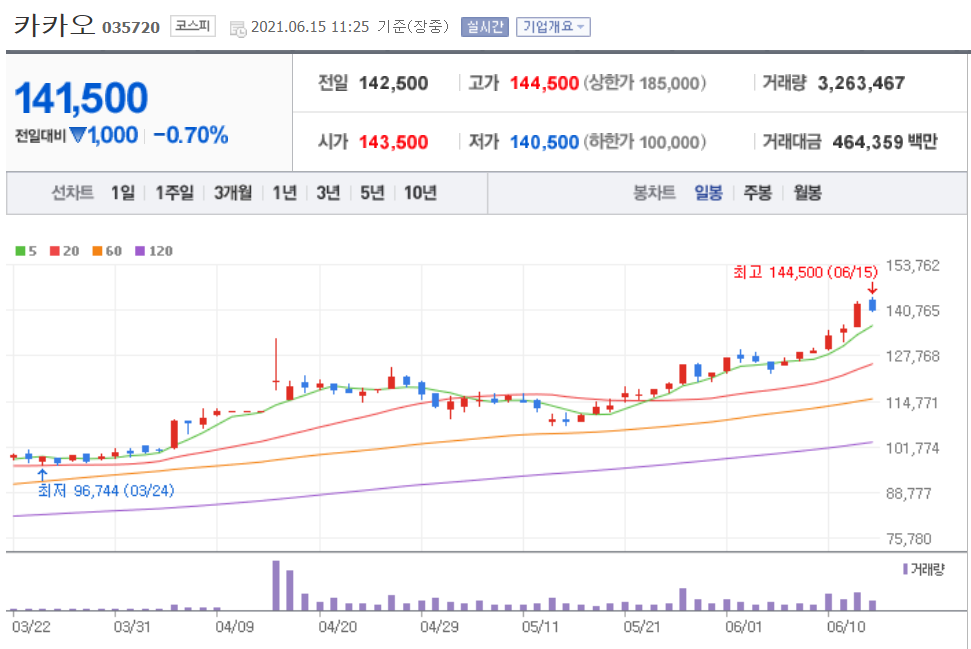Select the 10년 line chart tab
The height and width of the screenshot is (649, 971).
420,193
